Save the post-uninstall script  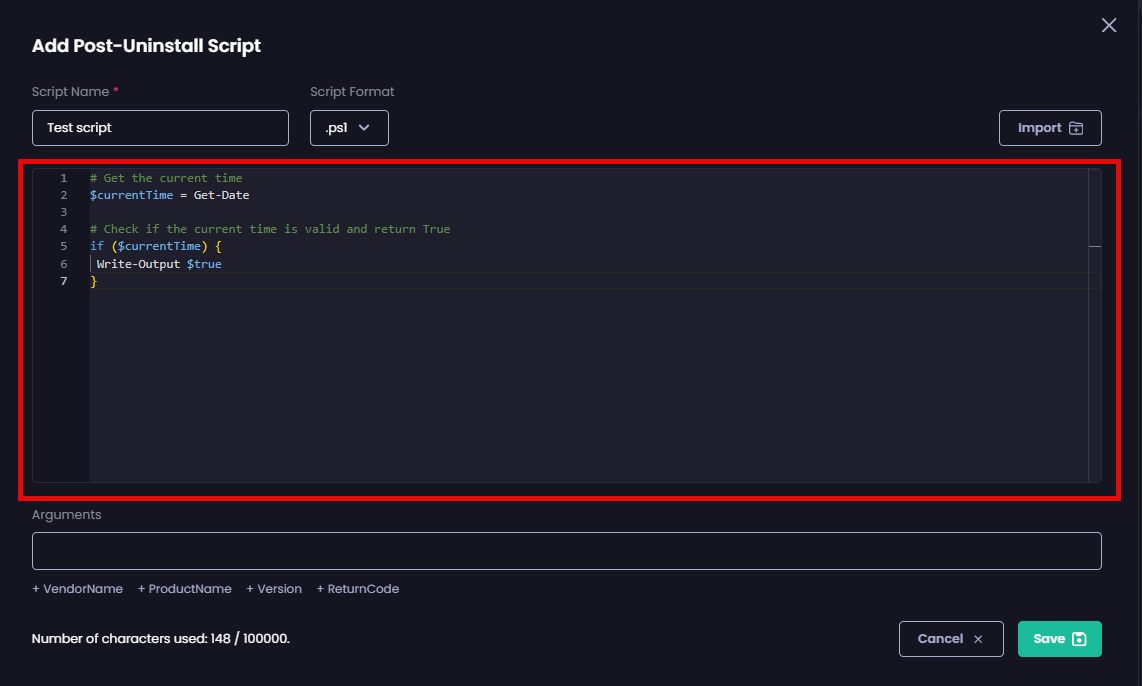[x=1059, y=638]
